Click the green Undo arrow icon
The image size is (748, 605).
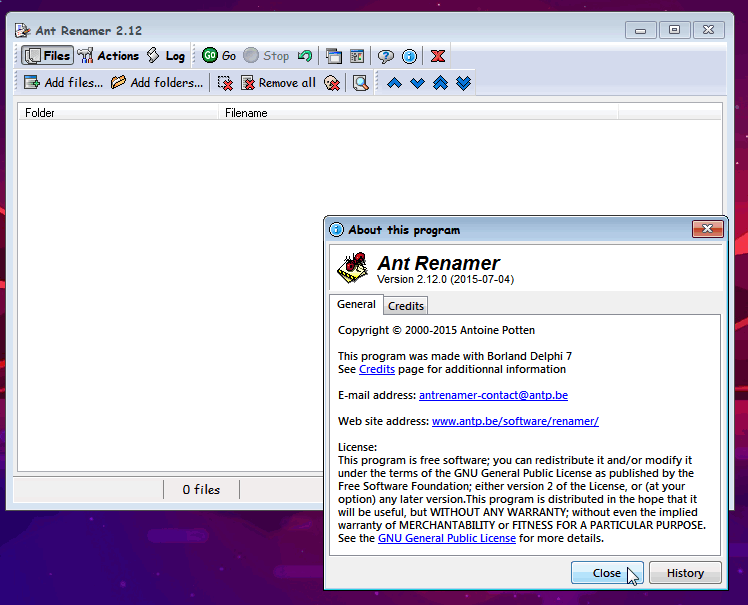pos(305,56)
